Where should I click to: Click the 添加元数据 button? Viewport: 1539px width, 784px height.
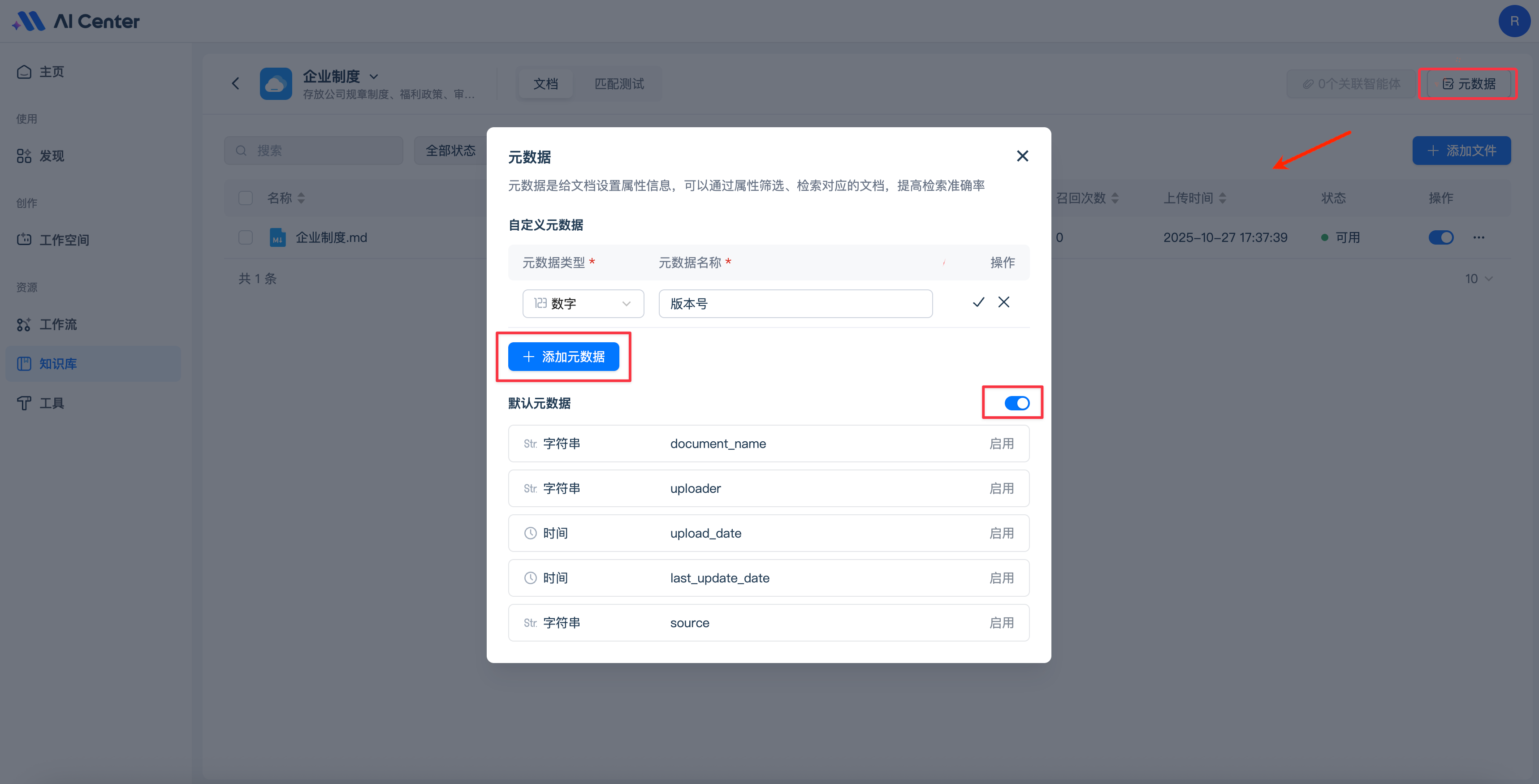coord(563,357)
